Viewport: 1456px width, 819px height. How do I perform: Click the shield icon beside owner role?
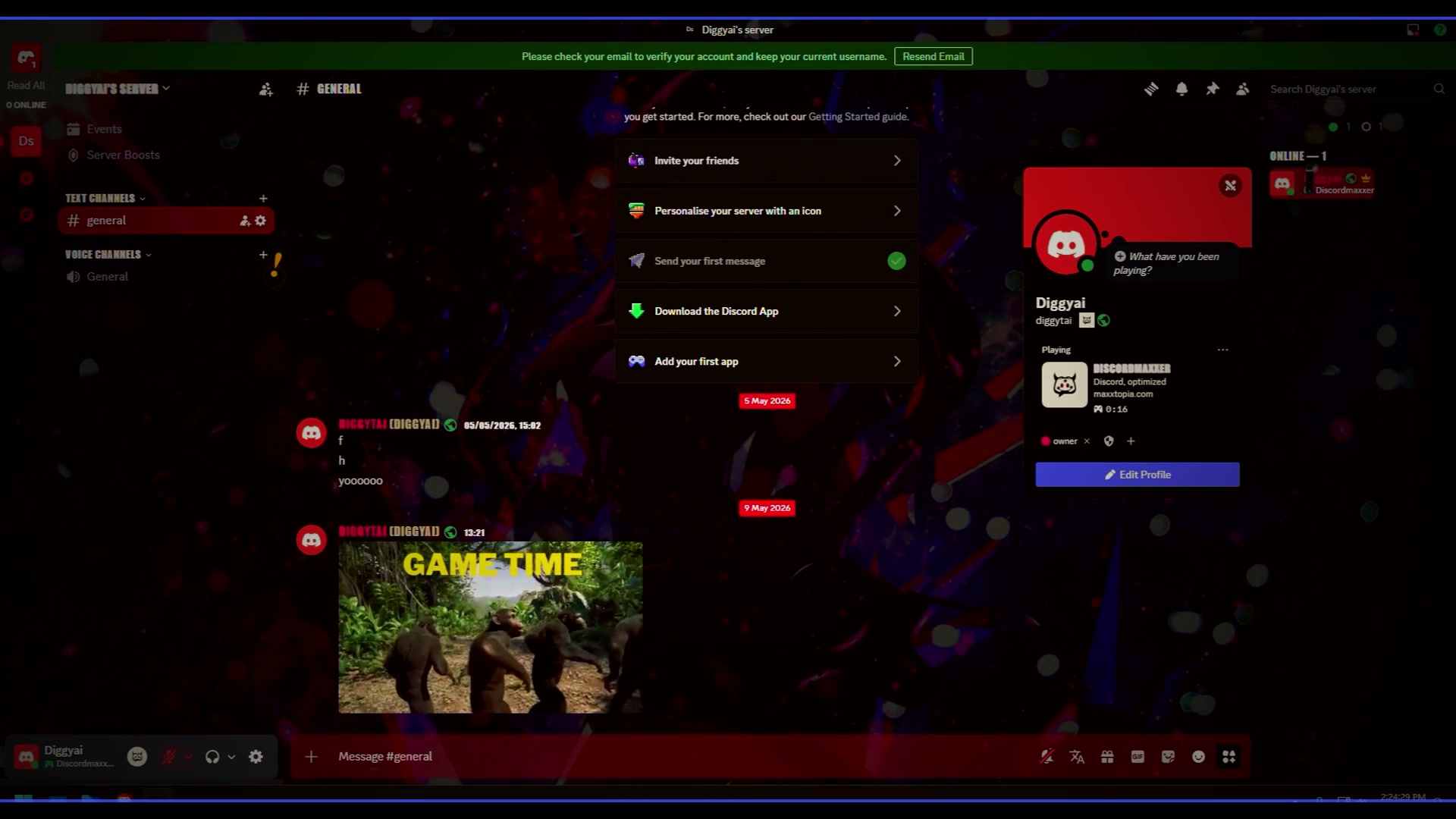[1109, 441]
